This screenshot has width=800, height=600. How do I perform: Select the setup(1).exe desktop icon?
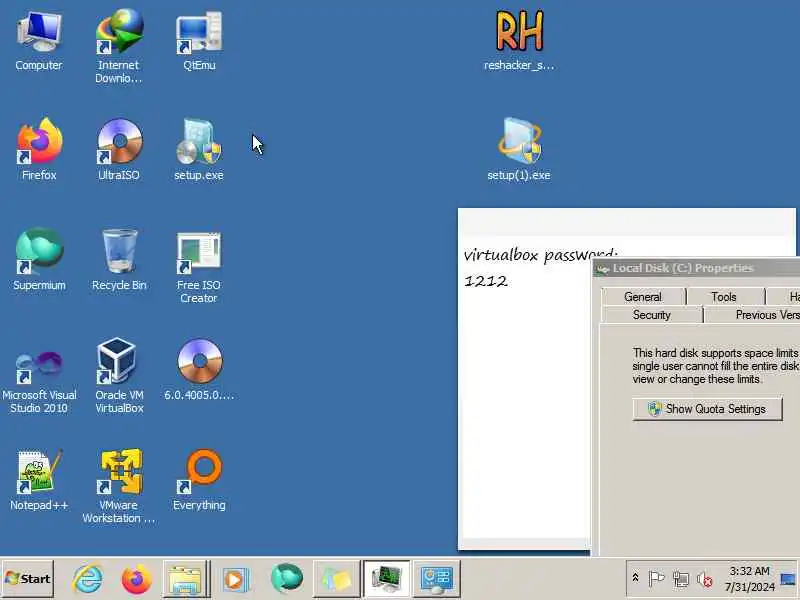[x=519, y=149]
